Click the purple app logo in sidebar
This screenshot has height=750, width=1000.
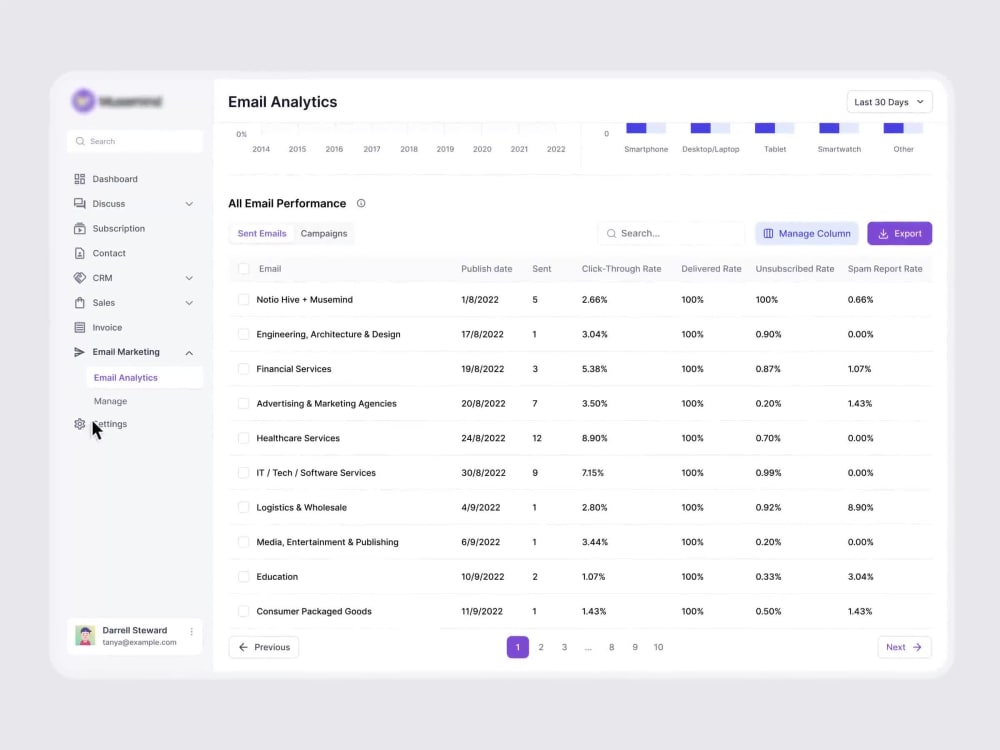83,101
